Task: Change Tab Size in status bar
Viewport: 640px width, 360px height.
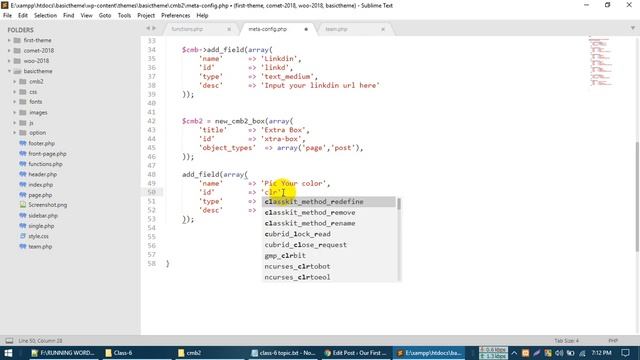Action: [x=566, y=340]
